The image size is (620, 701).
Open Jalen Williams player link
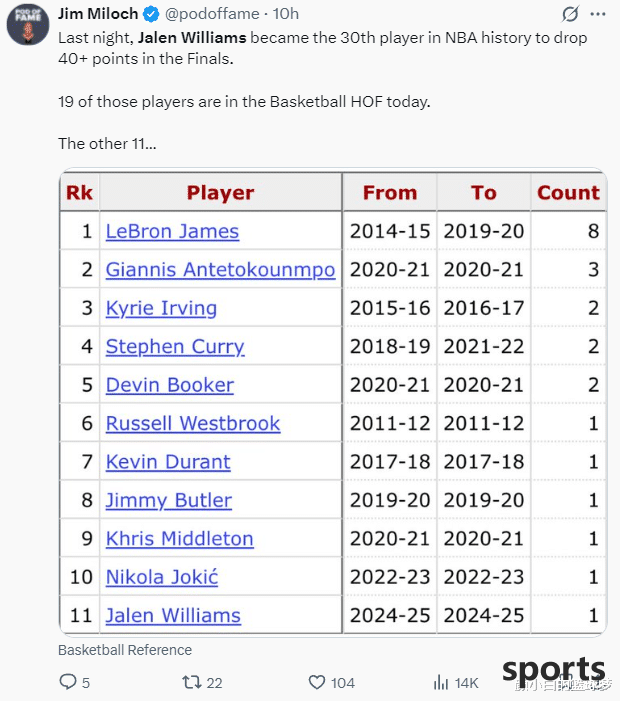pos(173,616)
